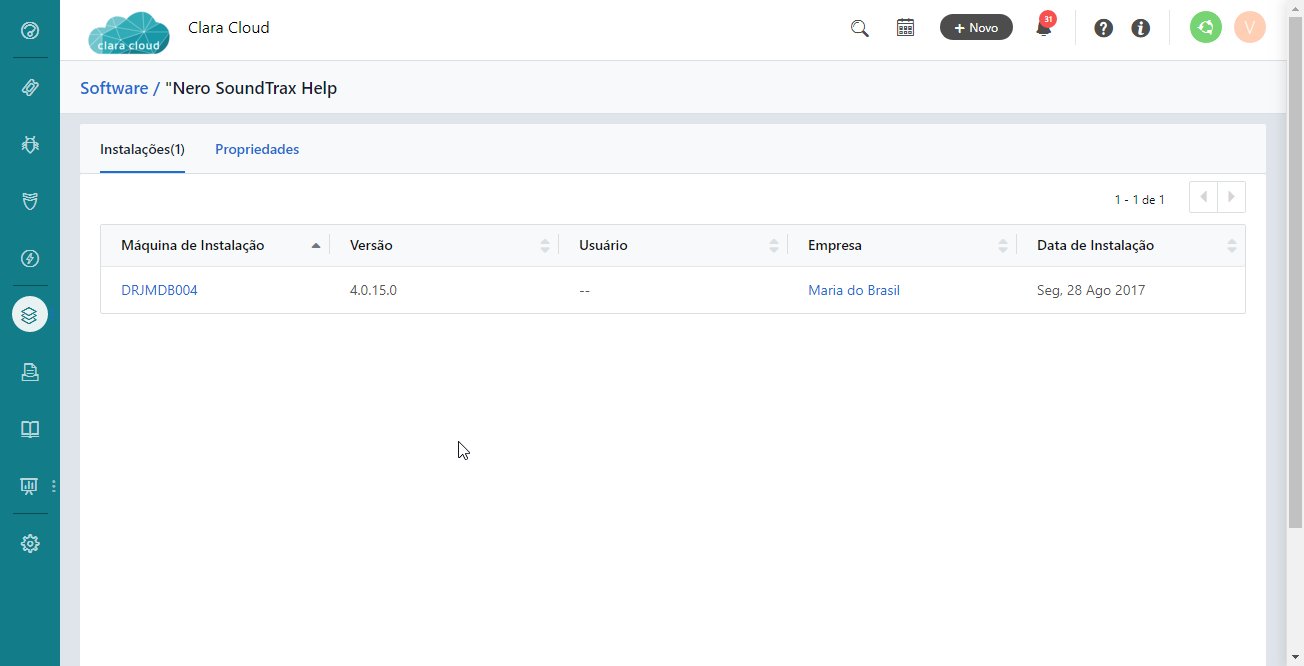
Task: Open the calendar icon in header
Action: 905,28
